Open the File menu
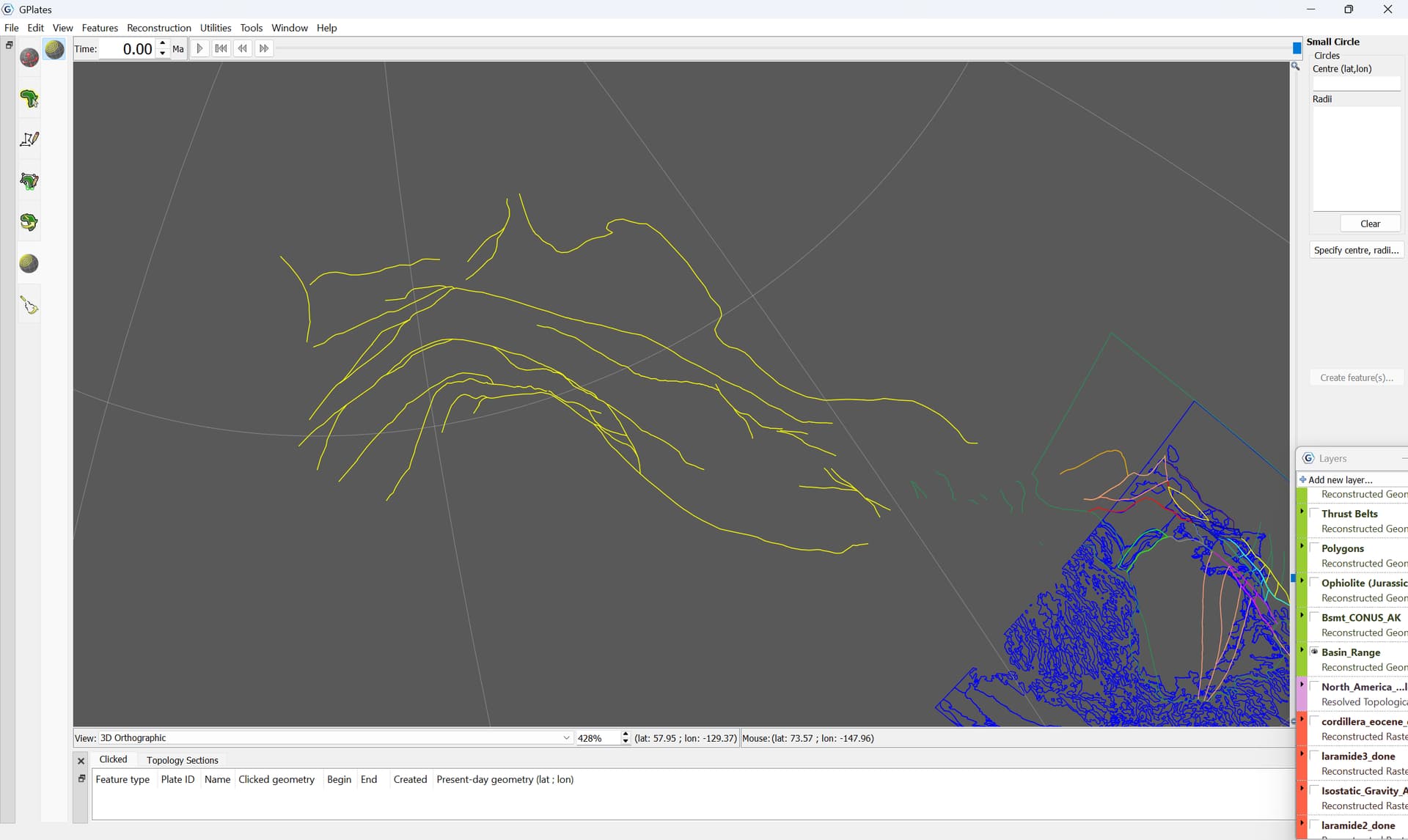This screenshot has width=1408, height=840. click(12, 28)
